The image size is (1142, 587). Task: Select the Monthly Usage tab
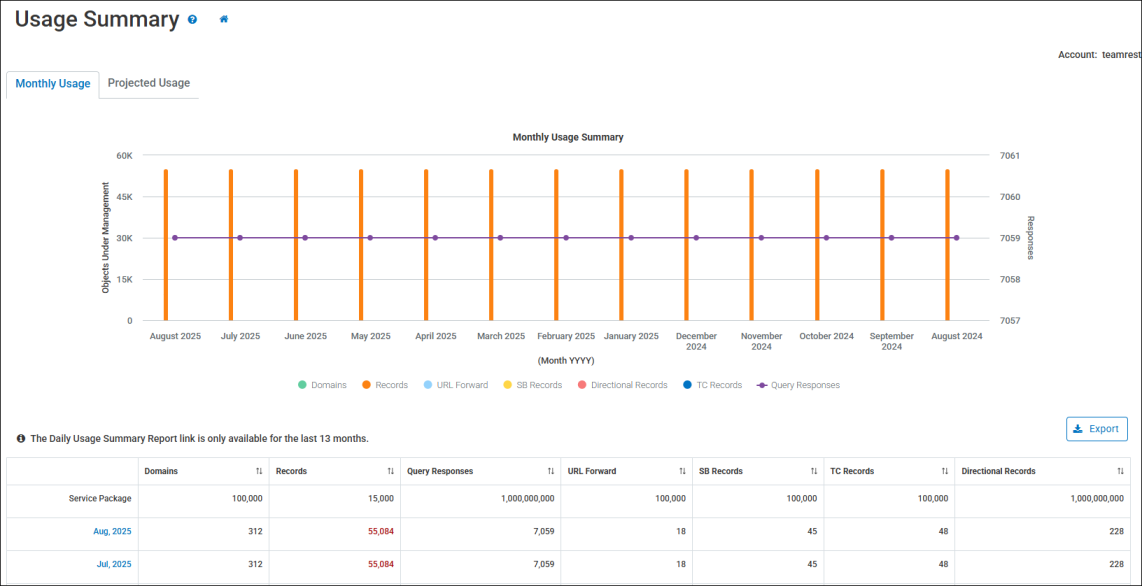(x=53, y=84)
